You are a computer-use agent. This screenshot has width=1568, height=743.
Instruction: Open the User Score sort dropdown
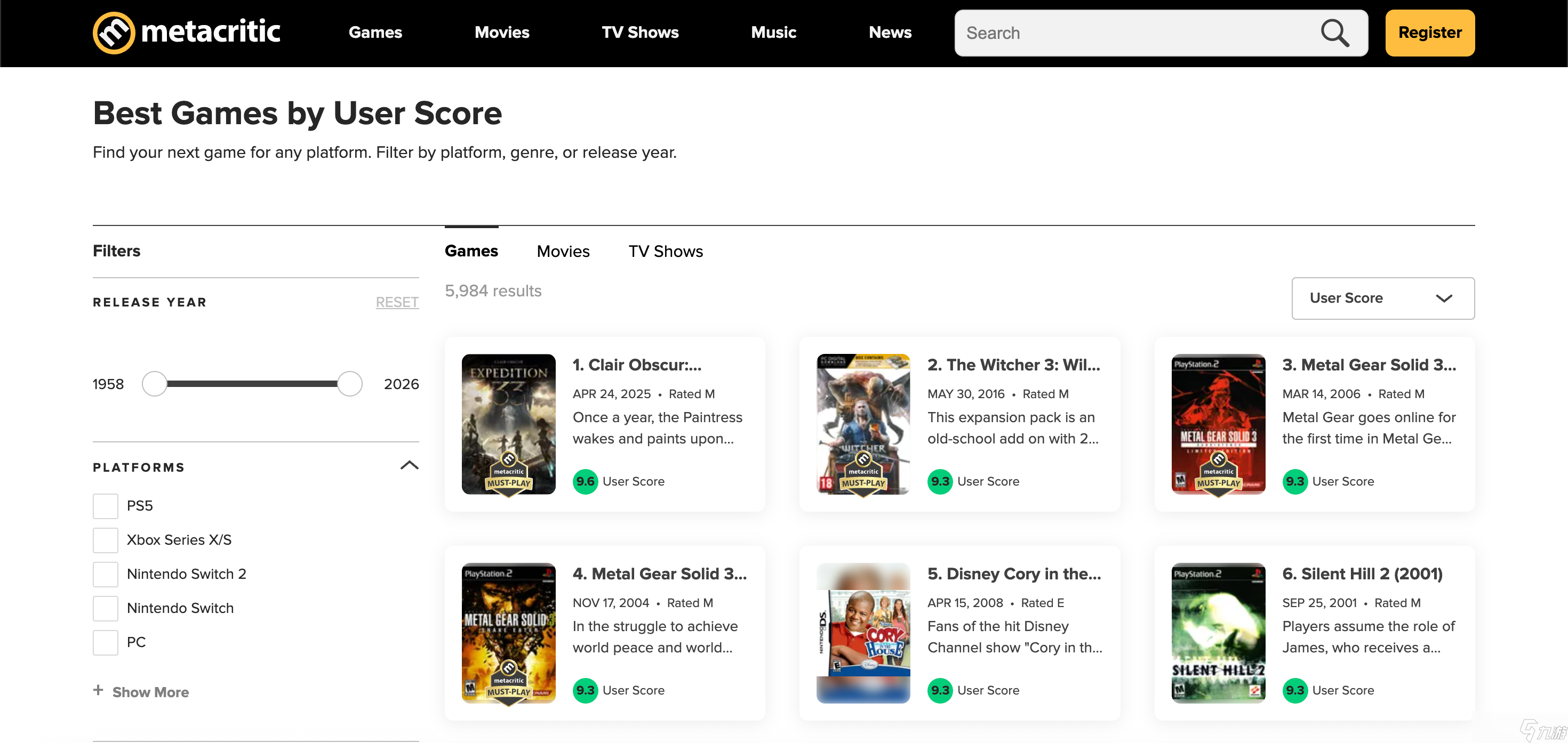pos(1382,297)
